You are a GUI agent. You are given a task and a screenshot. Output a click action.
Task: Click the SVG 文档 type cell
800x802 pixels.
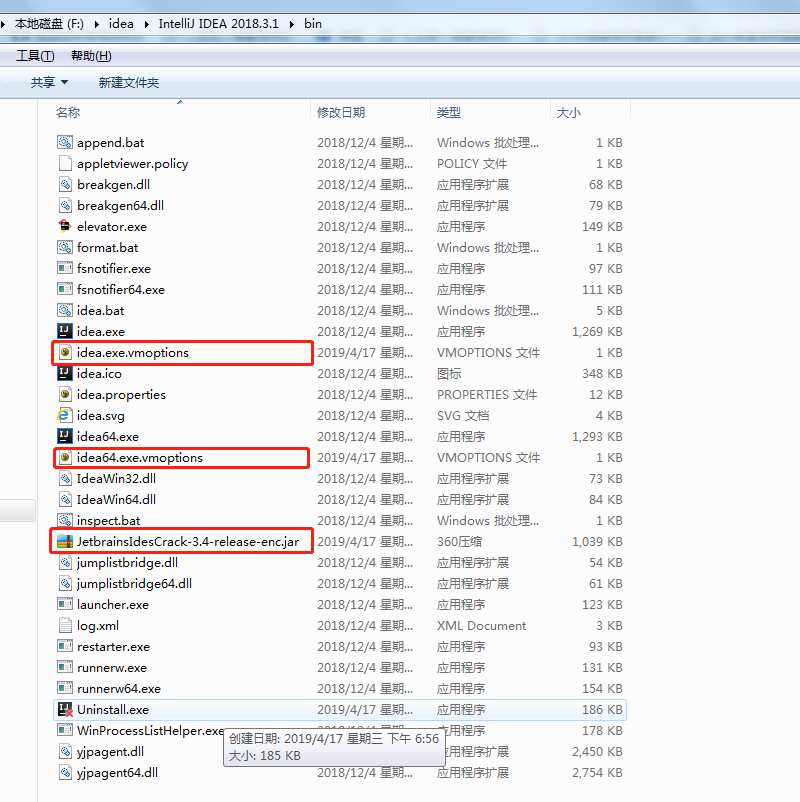[x=463, y=415]
